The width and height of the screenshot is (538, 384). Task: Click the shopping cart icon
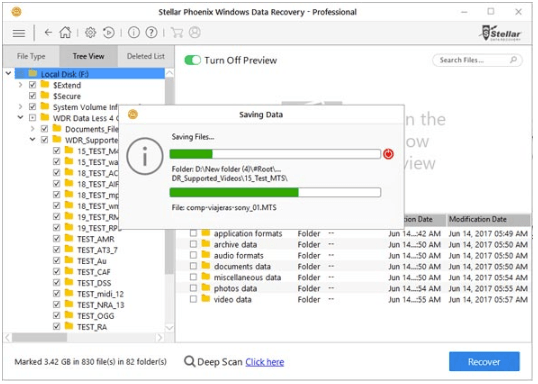point(177,33)
